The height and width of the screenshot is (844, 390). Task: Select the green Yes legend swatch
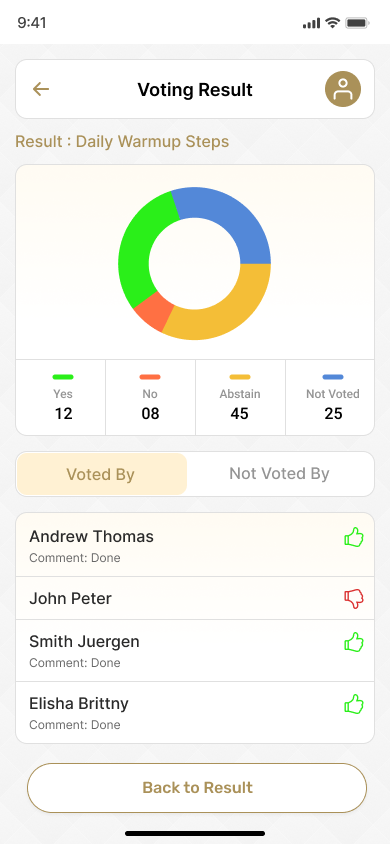pyautogui.click(x=63, y=377)
